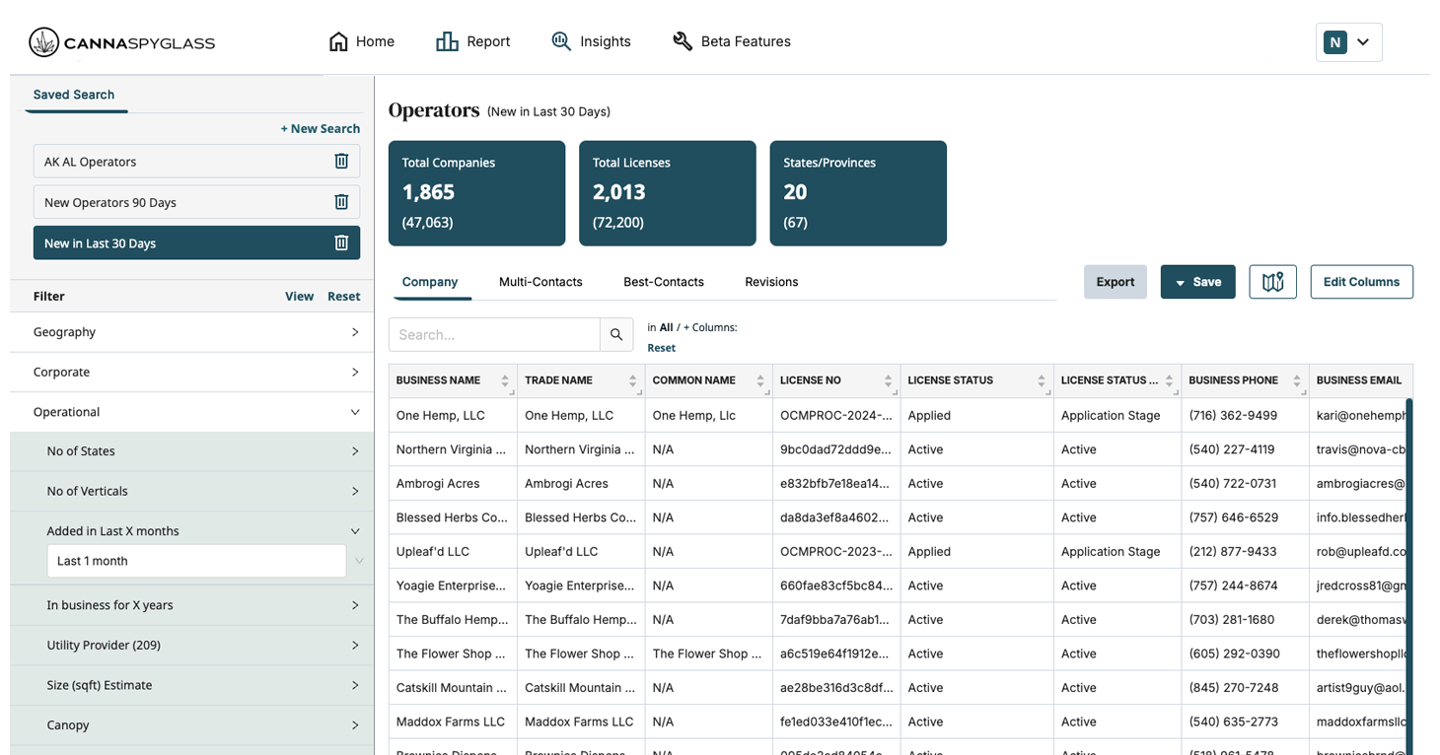The width and height of the screenshot is (1440, 755).
Task: Click the Application Stage cell for Upleaf'd LLC
Action: coord(1117,551)
